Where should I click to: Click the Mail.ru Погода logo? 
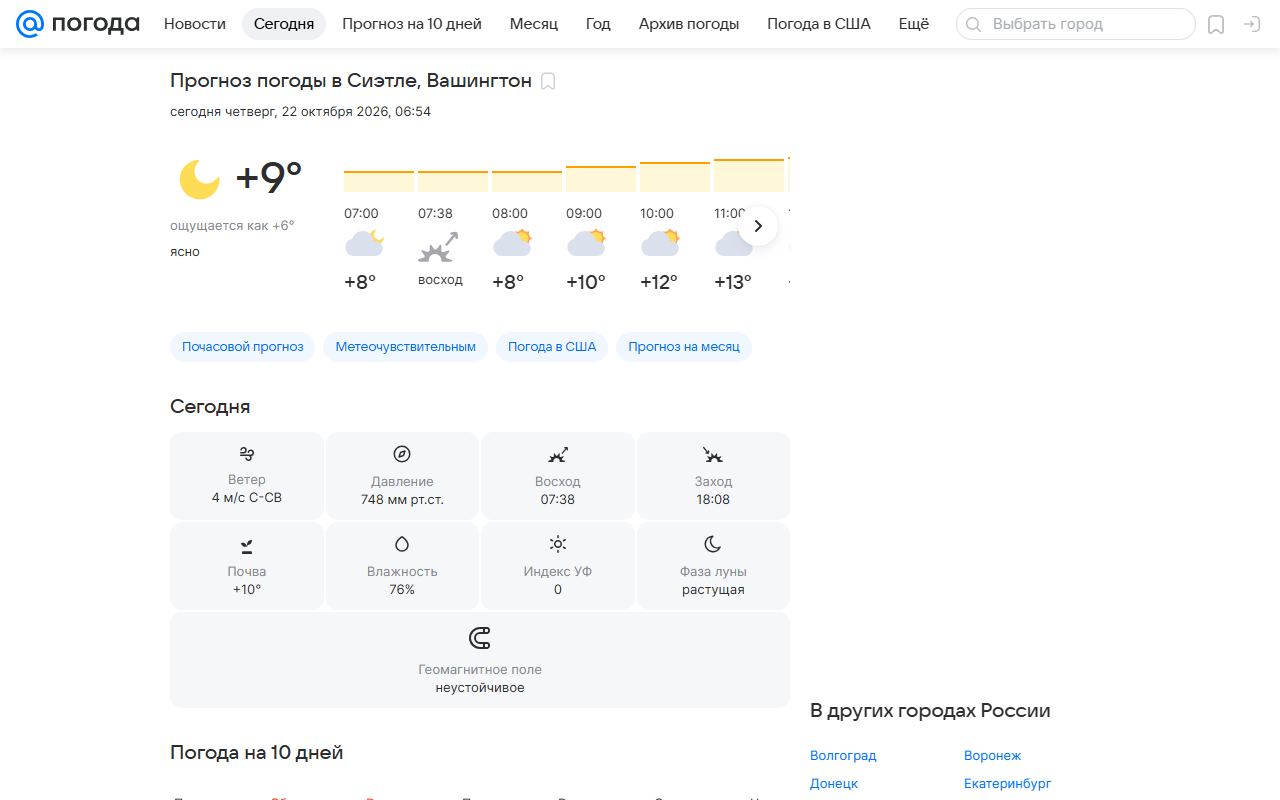point(78,24)
